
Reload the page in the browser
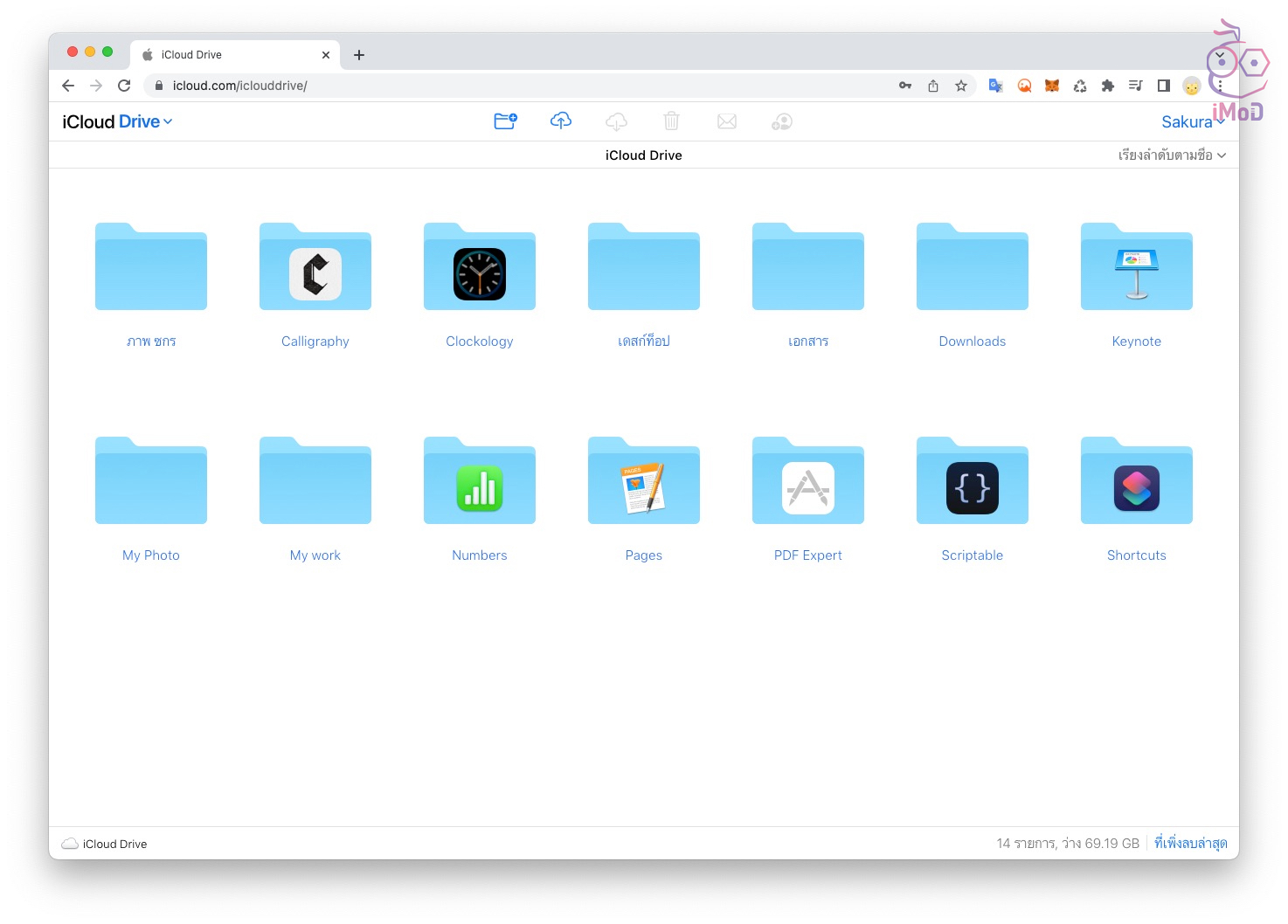[124, 86]
